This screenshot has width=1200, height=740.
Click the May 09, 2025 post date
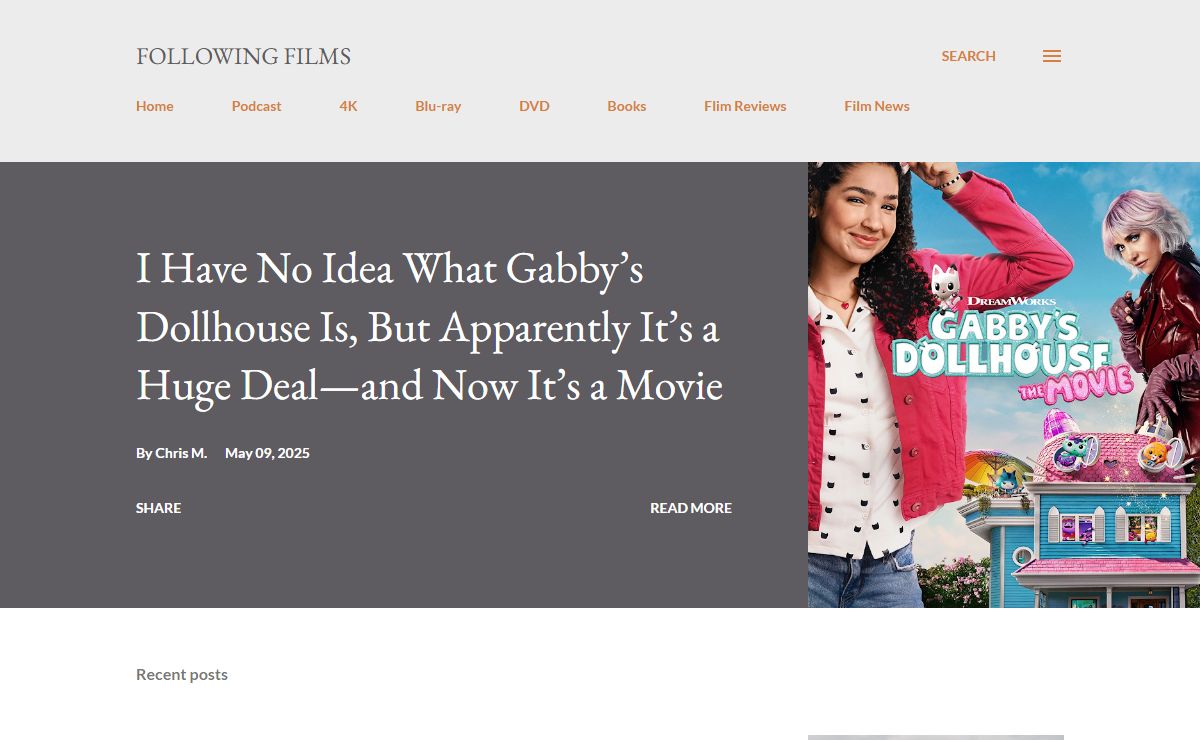(x=267, y=453)
